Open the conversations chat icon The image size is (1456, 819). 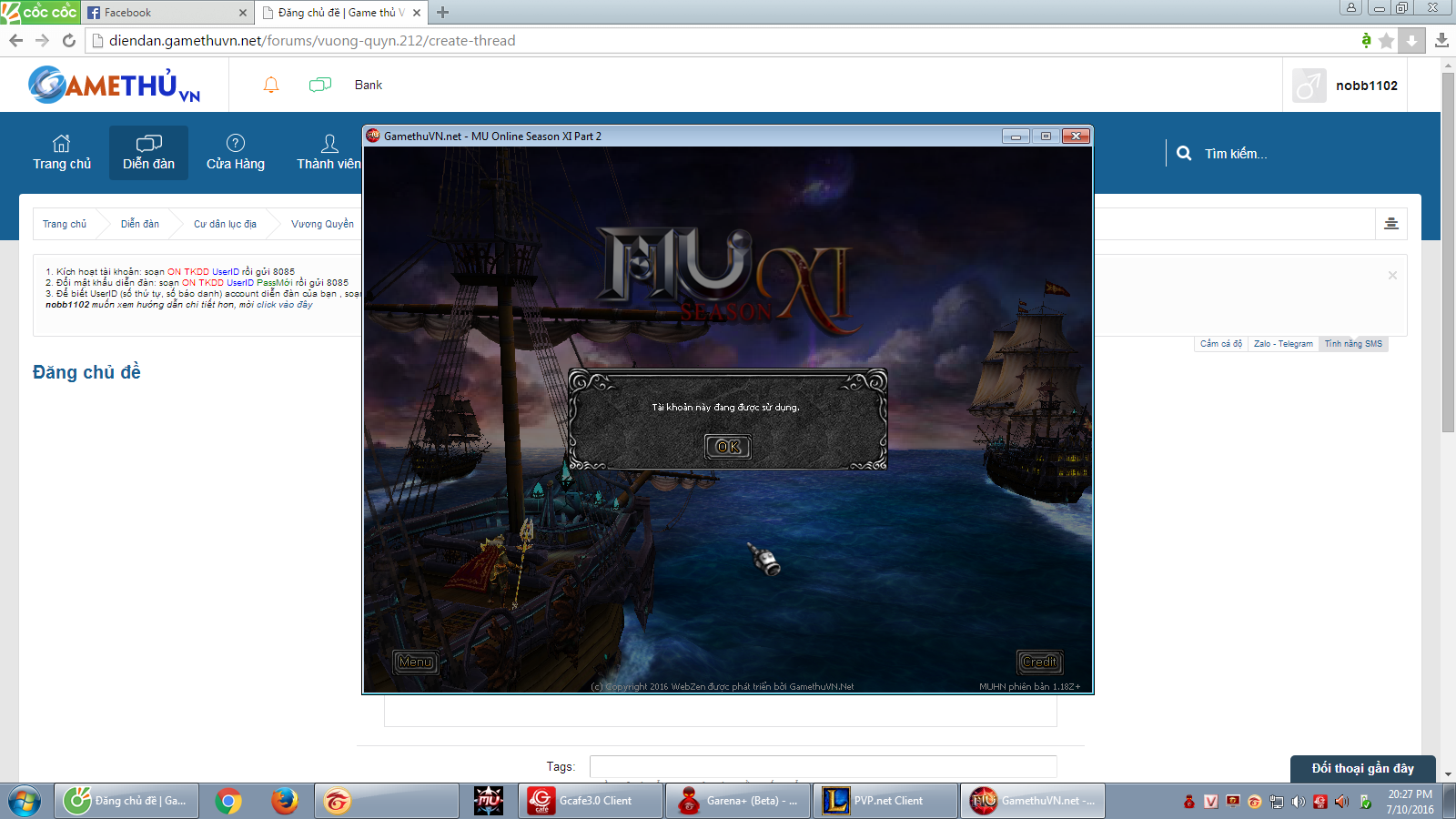click(319, 85)
